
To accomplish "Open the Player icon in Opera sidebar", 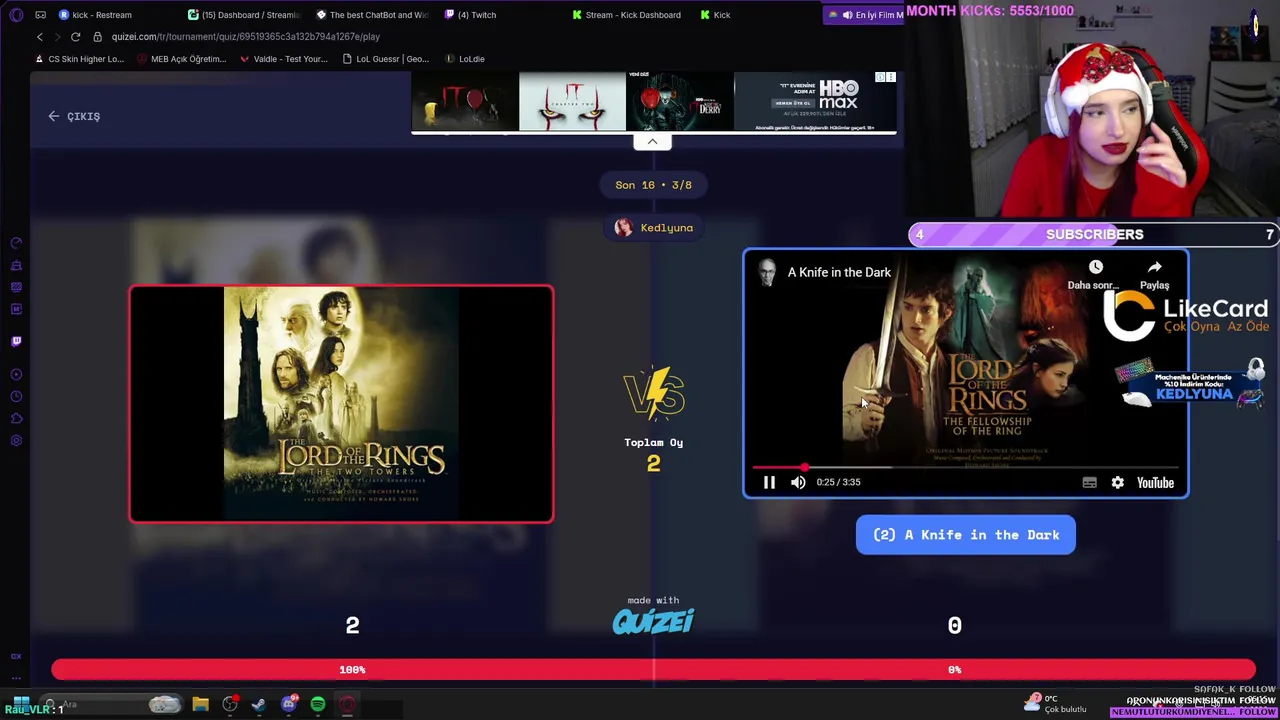I will click(16, 374).
